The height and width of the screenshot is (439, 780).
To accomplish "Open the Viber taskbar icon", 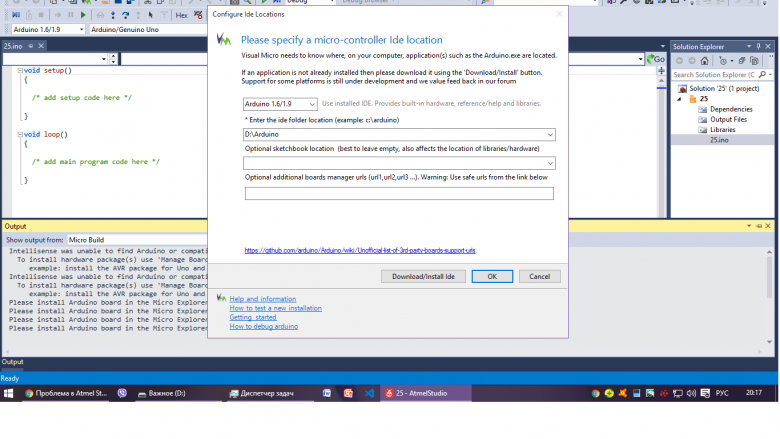I will click(x=122, y=393).
